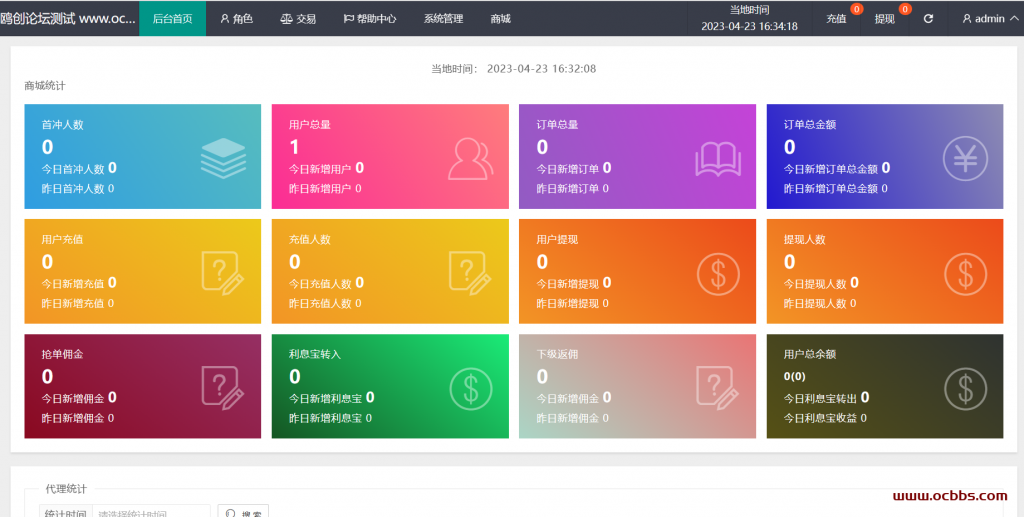Image resolution: width=1024 pixels, height=517 pixels.
Task: Click the stacked layers icon in 首冲人数 card
Action: pyautogui.click(x=223, y=158)
